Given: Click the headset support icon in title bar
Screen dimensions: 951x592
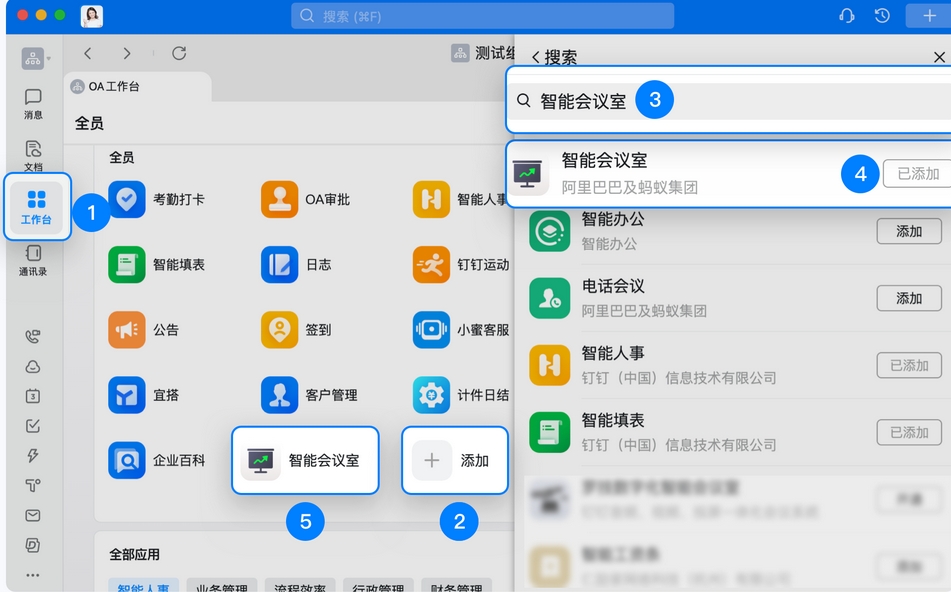Looking at the screenshot, I should click(847, 16).
